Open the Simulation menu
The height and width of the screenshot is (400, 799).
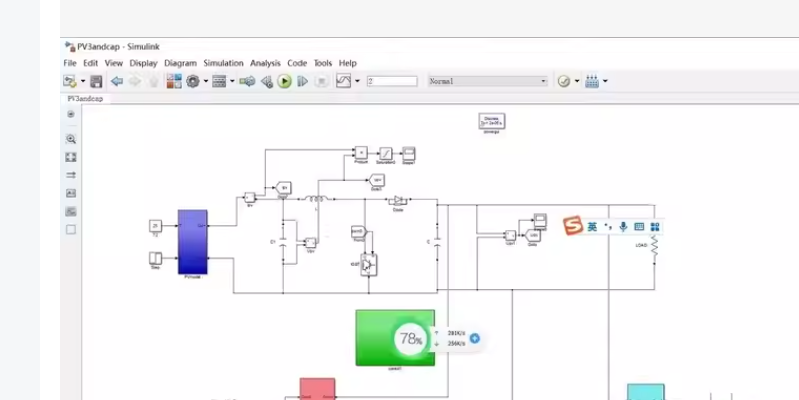point(223,63)
